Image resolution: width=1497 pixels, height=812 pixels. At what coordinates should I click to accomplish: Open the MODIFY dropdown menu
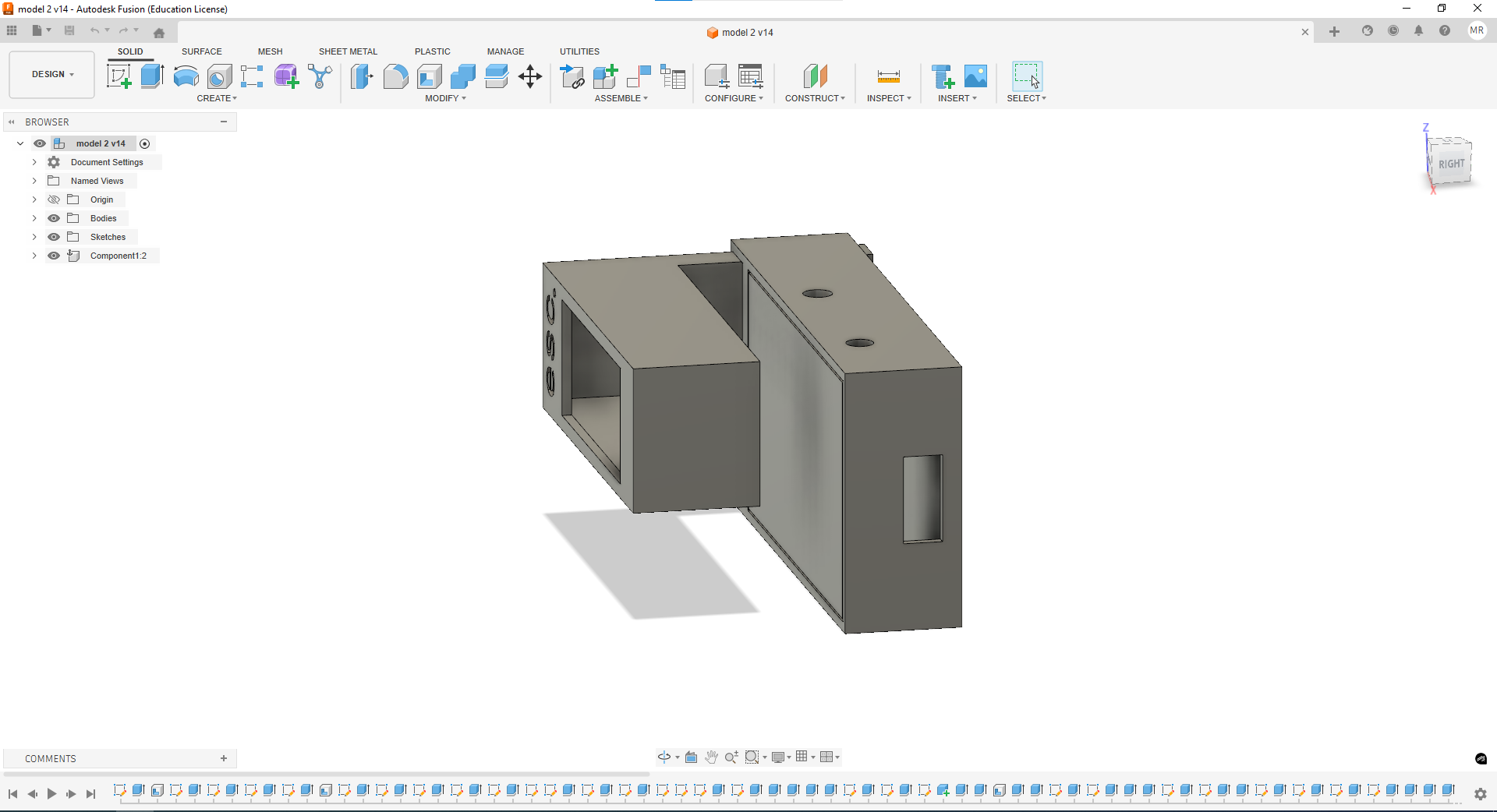tap(445, 98)
